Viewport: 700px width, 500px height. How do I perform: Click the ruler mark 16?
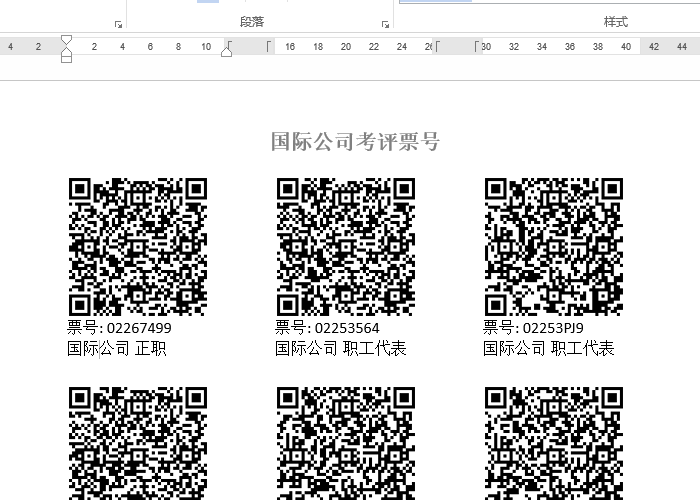click(290, 46)
